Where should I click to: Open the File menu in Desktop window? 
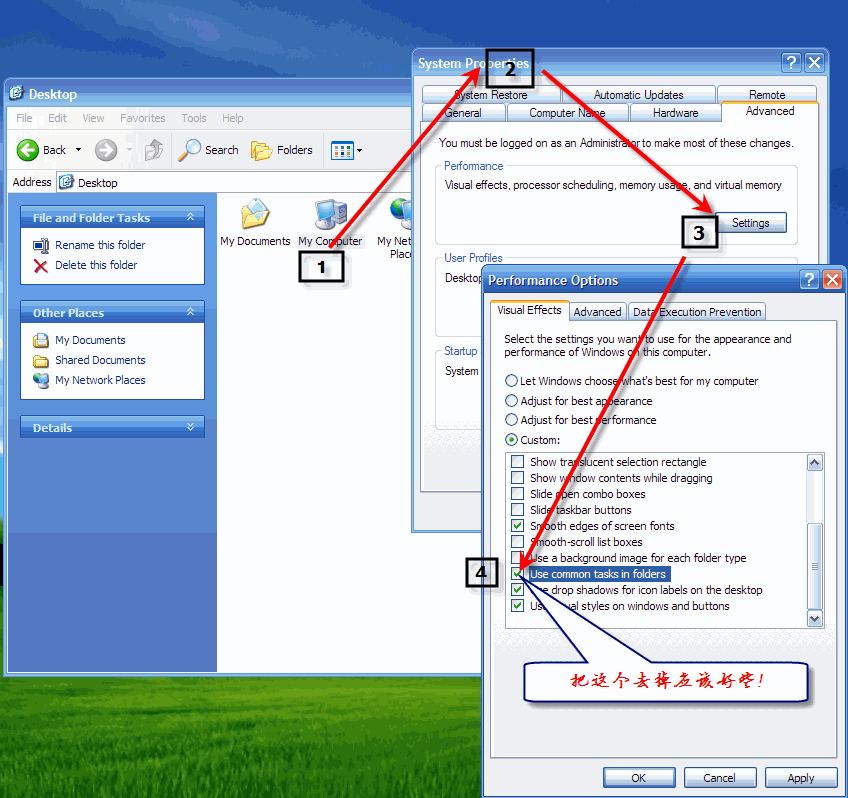click(24, 118)
